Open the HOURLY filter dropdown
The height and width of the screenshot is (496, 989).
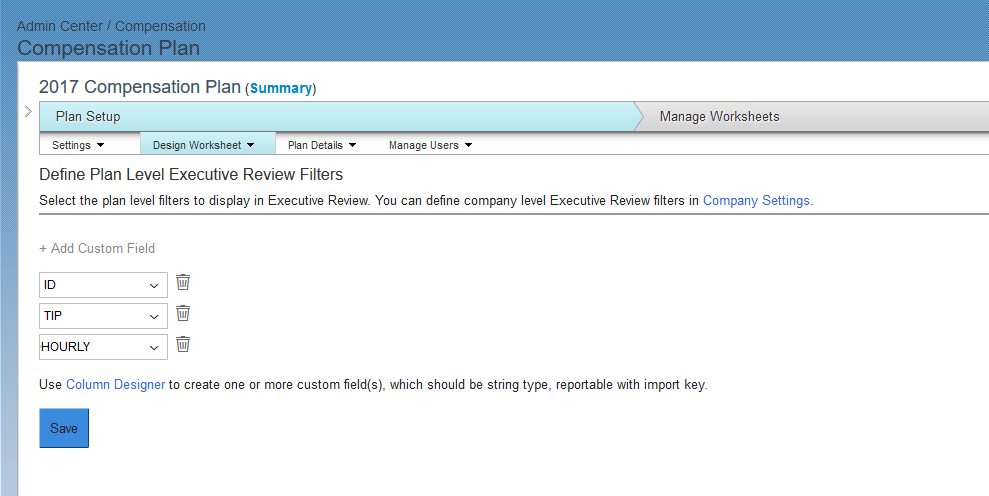[103, 347]
